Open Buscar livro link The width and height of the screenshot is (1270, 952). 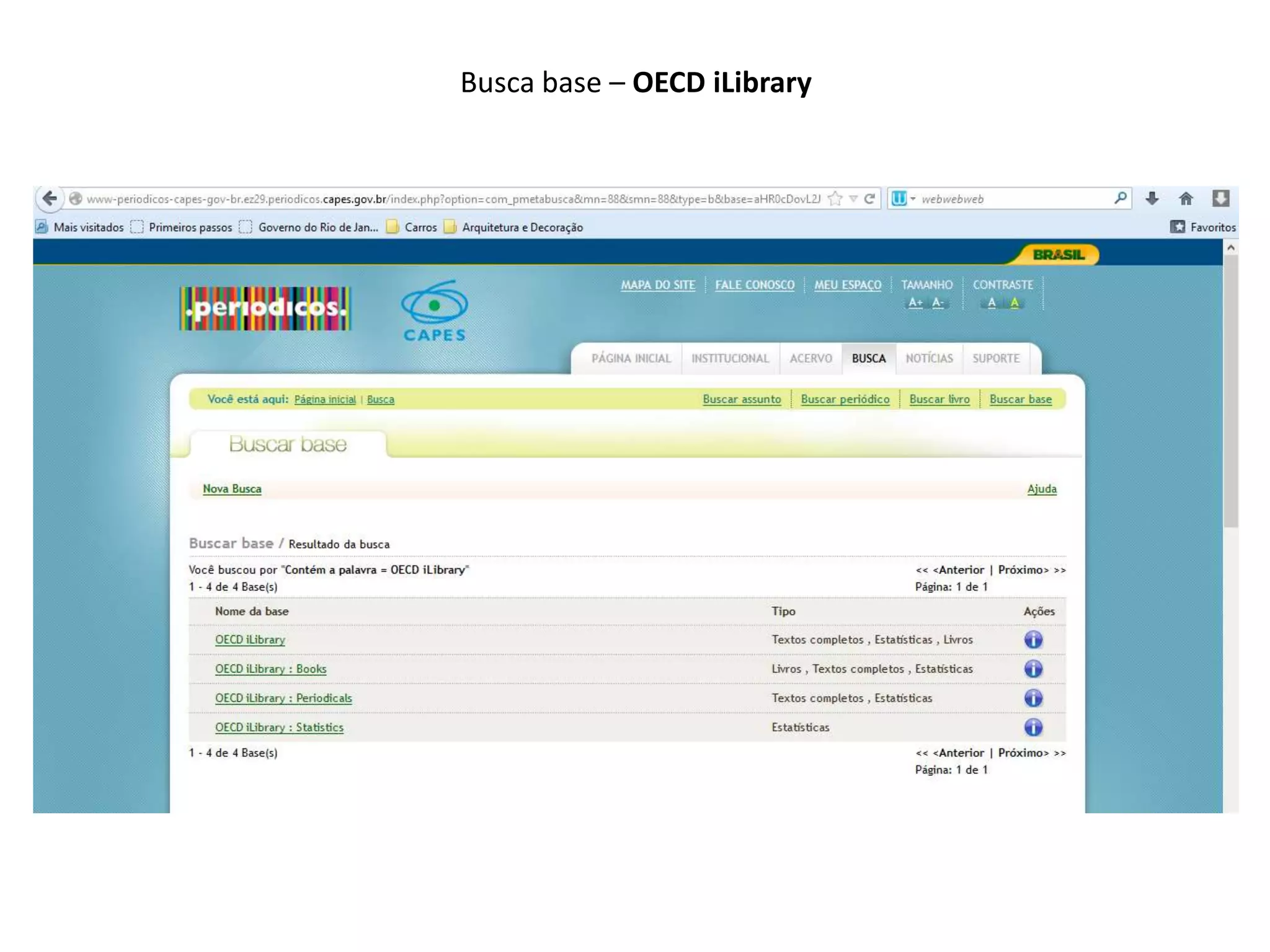point(939,400)
